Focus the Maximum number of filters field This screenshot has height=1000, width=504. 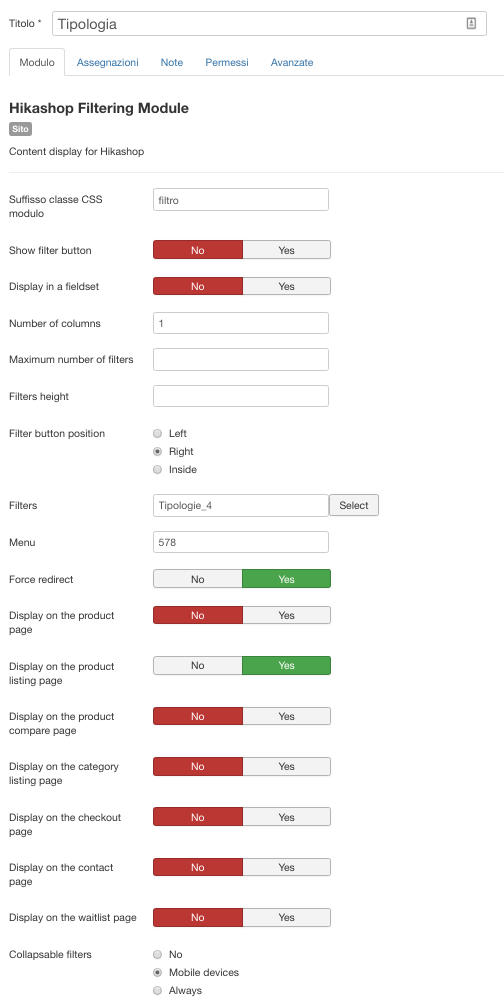pos(241,360)
